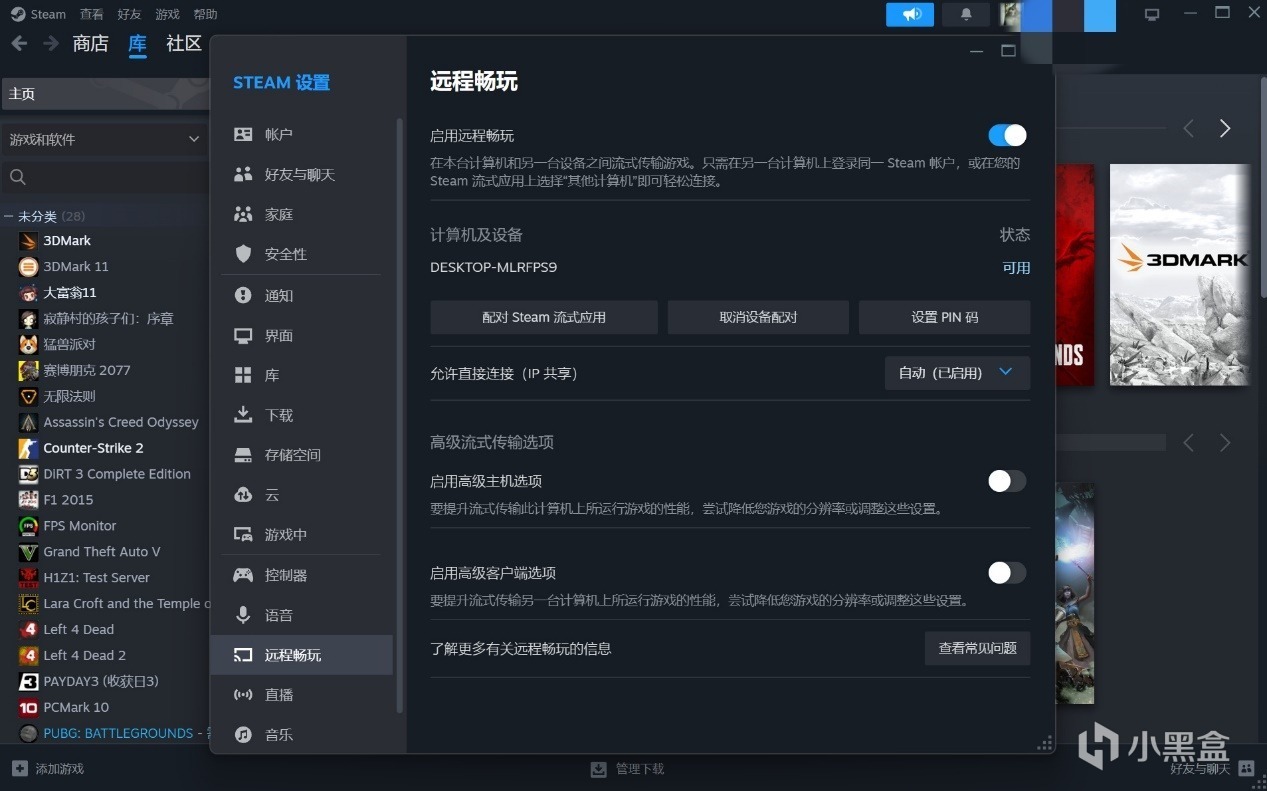
Task: Select 赛博朋克 2077 in library list
Action: coord(87,370)
